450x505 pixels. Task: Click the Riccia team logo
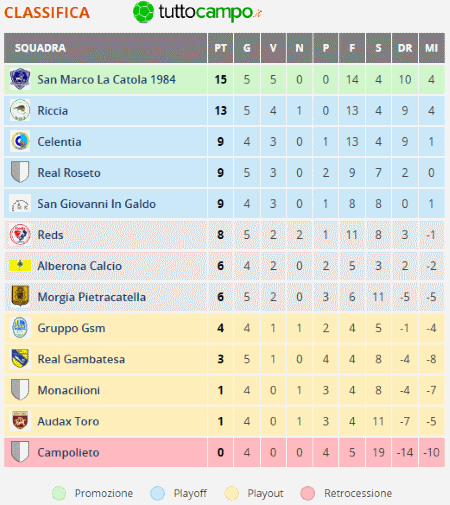click(x=20, y=110)
